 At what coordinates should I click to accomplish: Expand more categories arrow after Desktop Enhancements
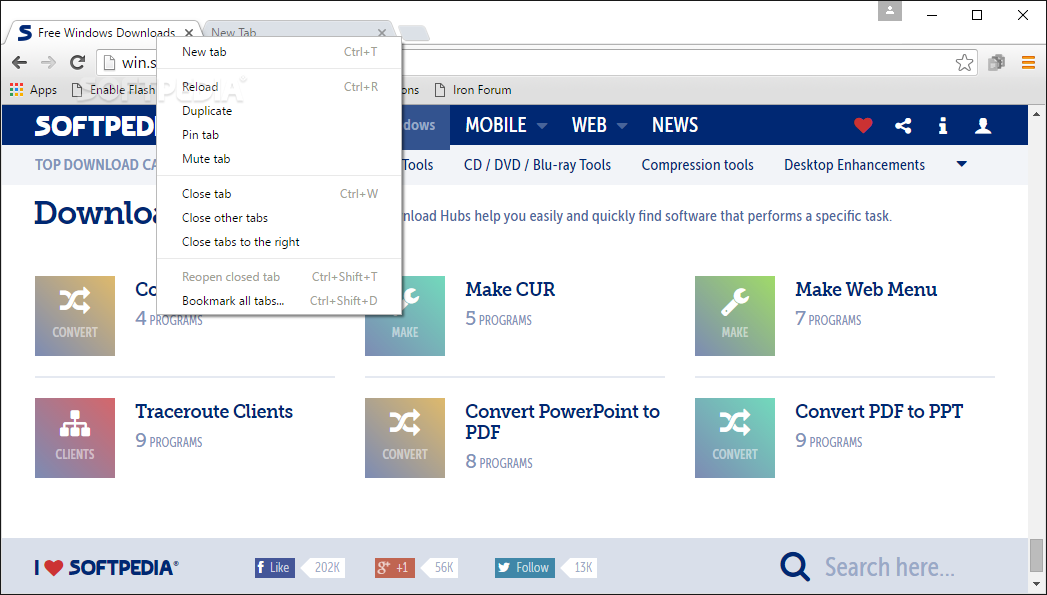(x=962, y=164)
